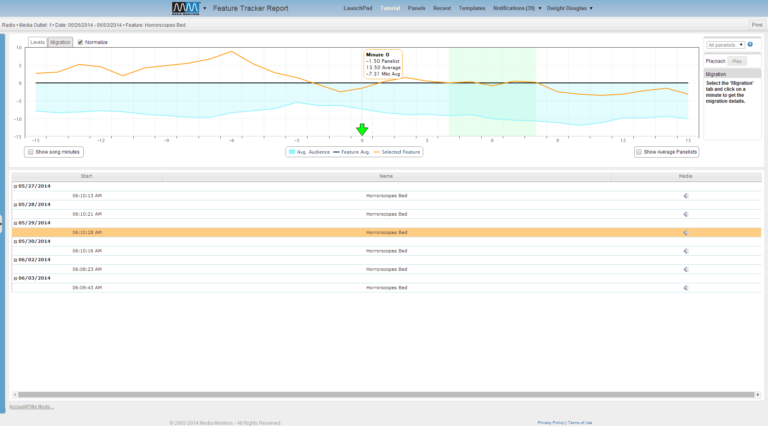This screenshot has height=426, width=768.
Task: Toggle the Normalize checkbox
Action: [80, 42]
